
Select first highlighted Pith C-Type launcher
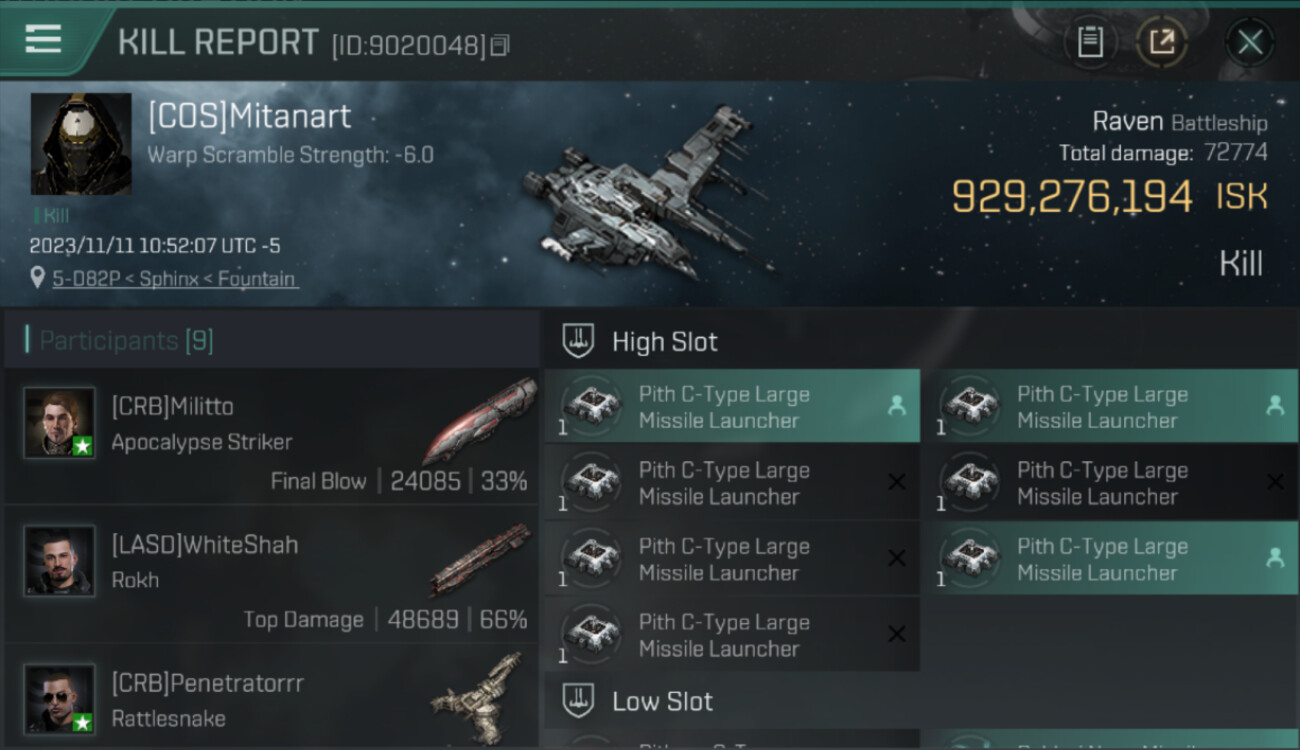coord(732,406)
